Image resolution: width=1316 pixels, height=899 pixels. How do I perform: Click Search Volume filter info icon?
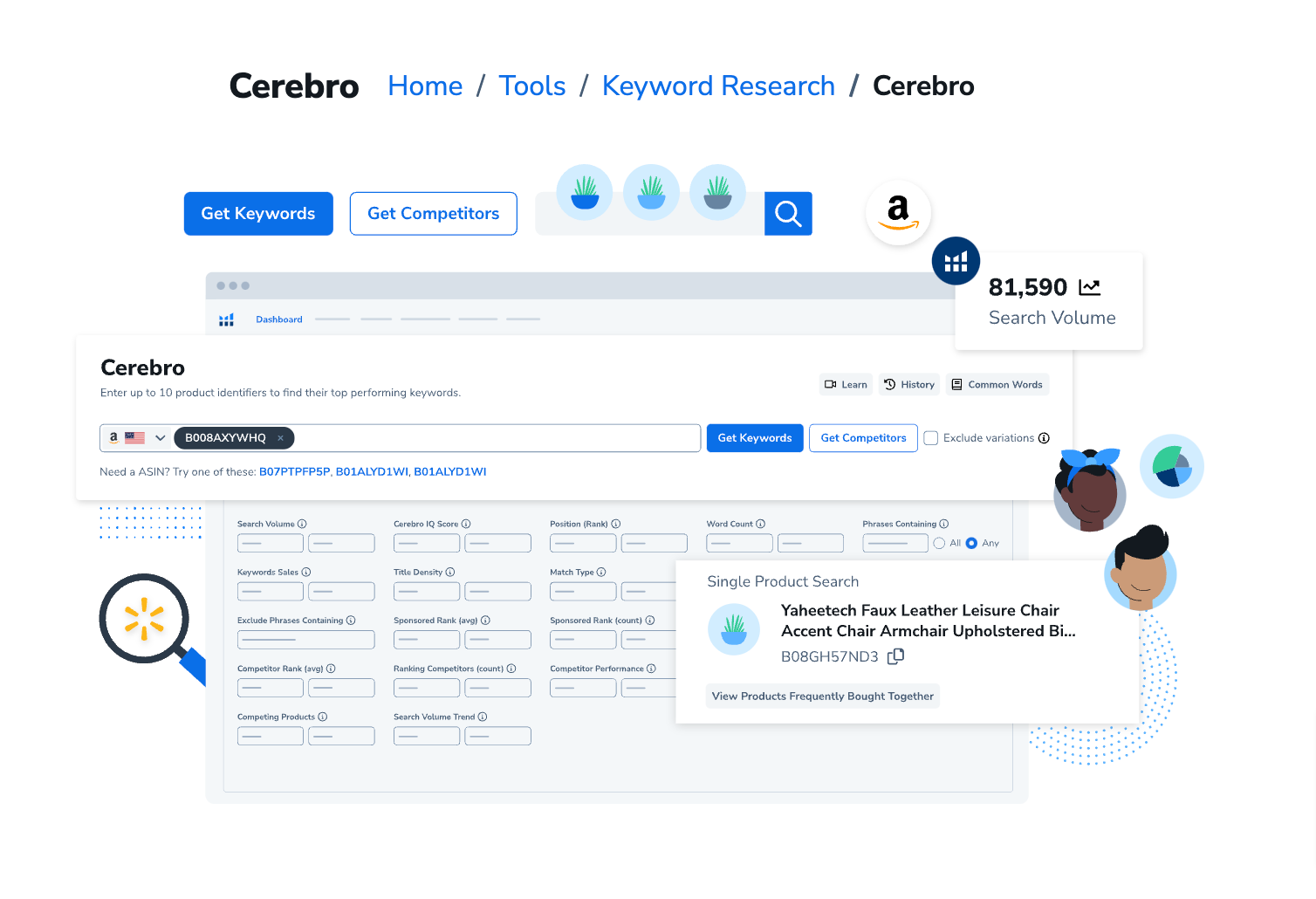[302, 524]
